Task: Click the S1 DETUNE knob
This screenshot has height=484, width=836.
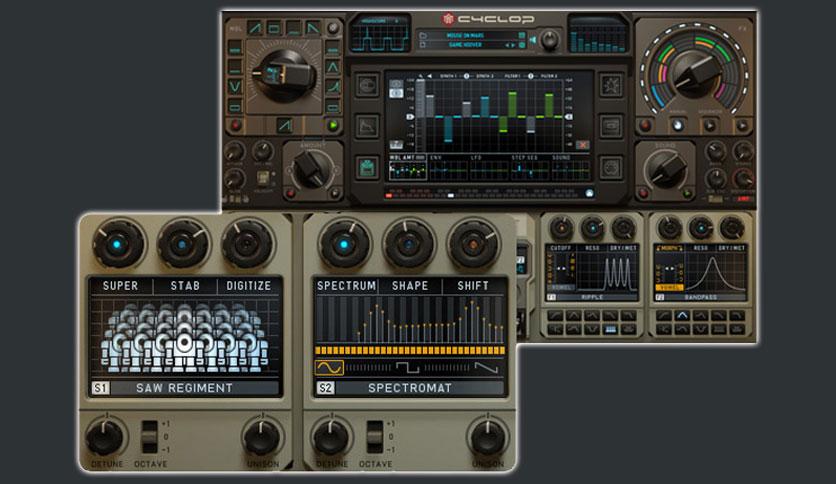Action: (x=105, y=438)
